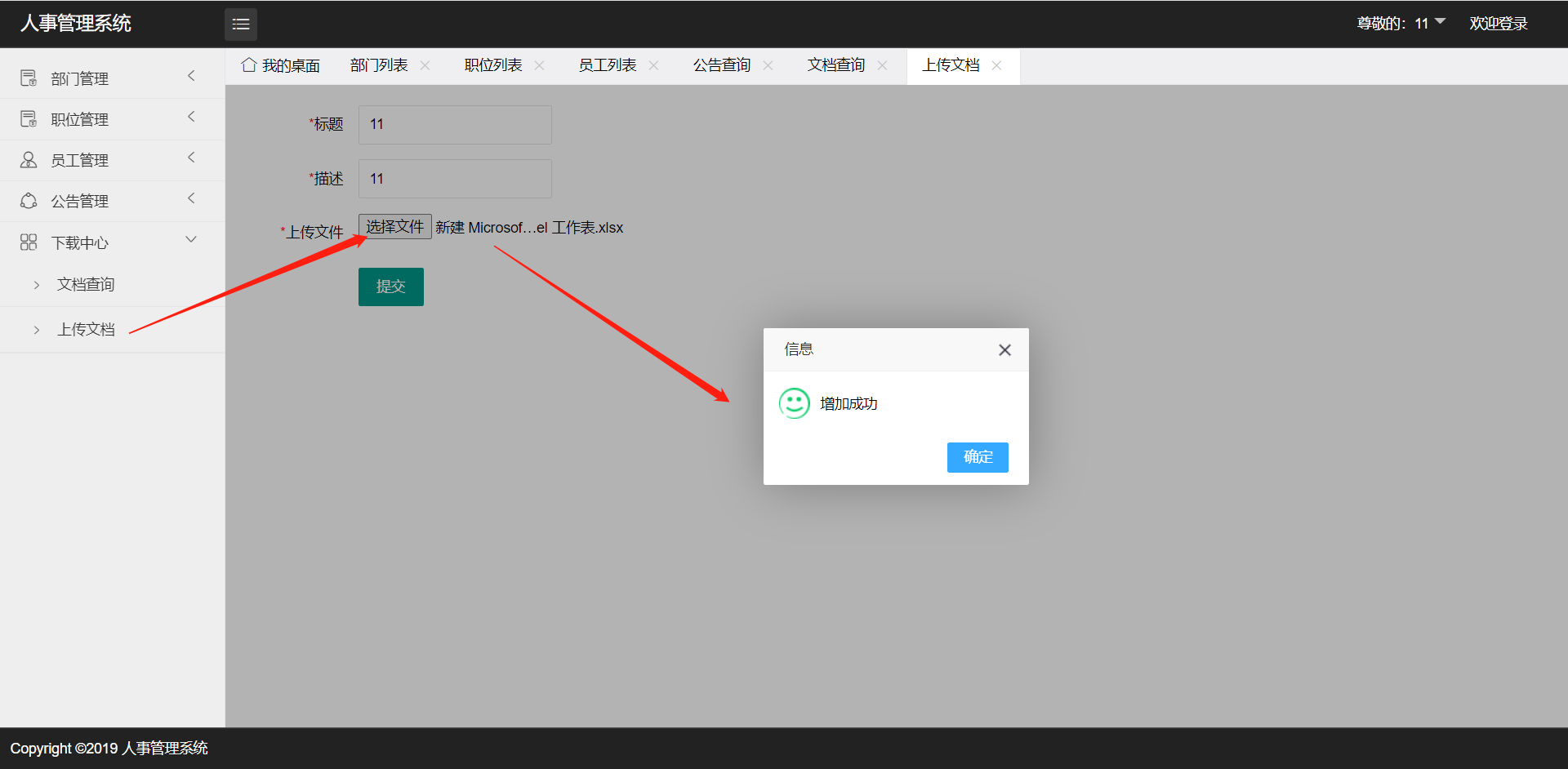Close the 信息 dialog with X icon

[x=1004, y=350]
